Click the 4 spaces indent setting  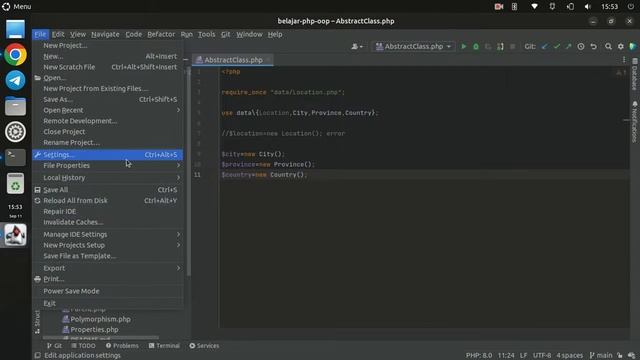coord(569,355)
